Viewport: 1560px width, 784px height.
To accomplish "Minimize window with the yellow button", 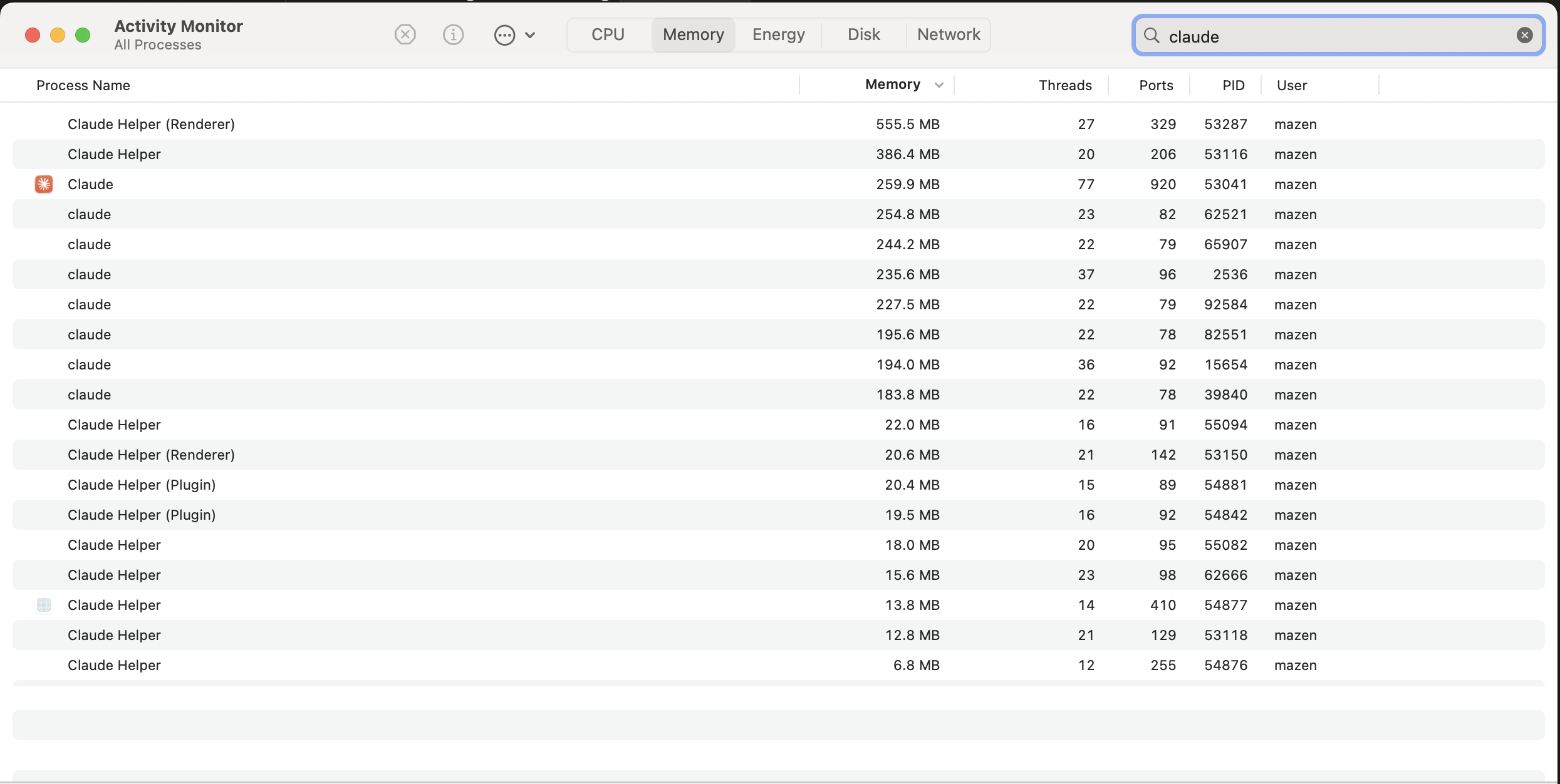I will click(58, 35).
